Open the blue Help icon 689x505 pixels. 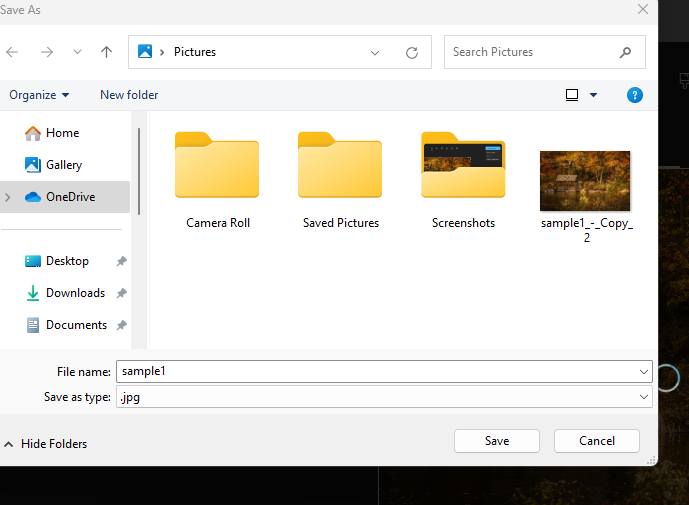coord(635,95)
